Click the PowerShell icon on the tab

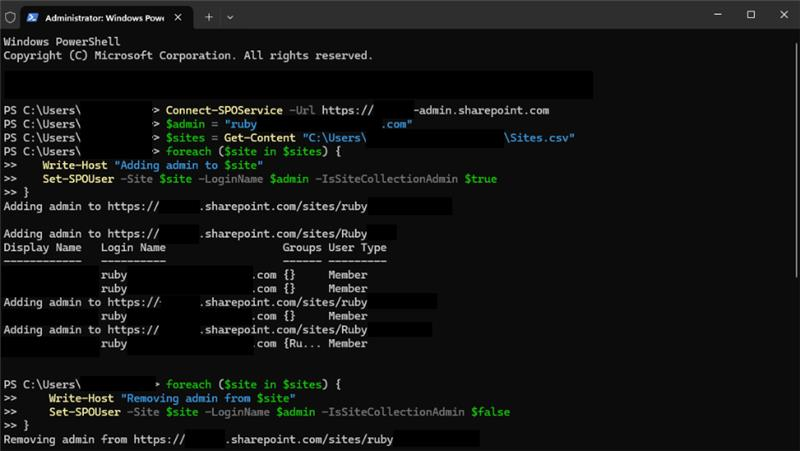click(x=33, y=17)
